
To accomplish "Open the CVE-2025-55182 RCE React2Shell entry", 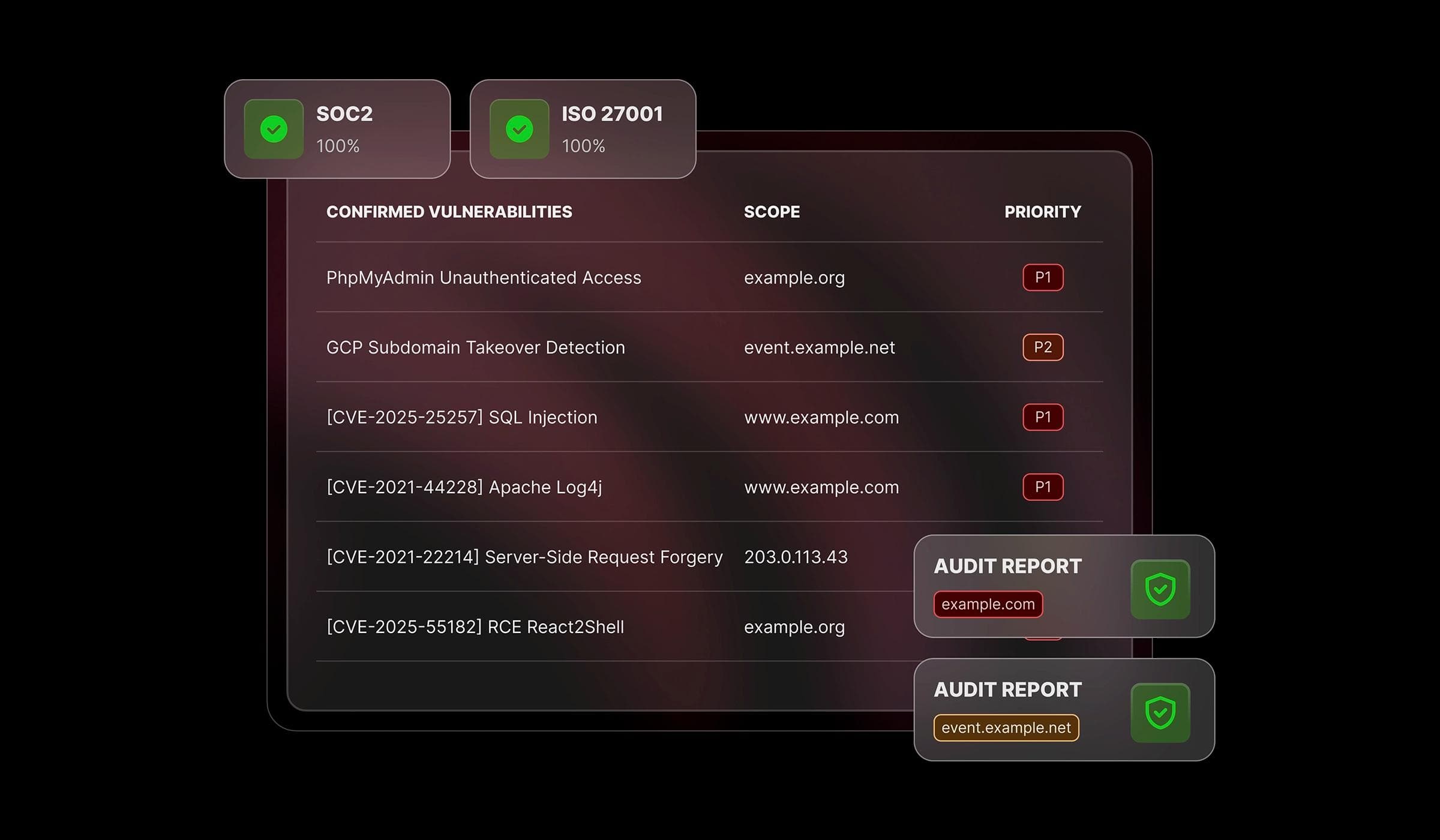I will pyautogui.click(x=475, y=627).
